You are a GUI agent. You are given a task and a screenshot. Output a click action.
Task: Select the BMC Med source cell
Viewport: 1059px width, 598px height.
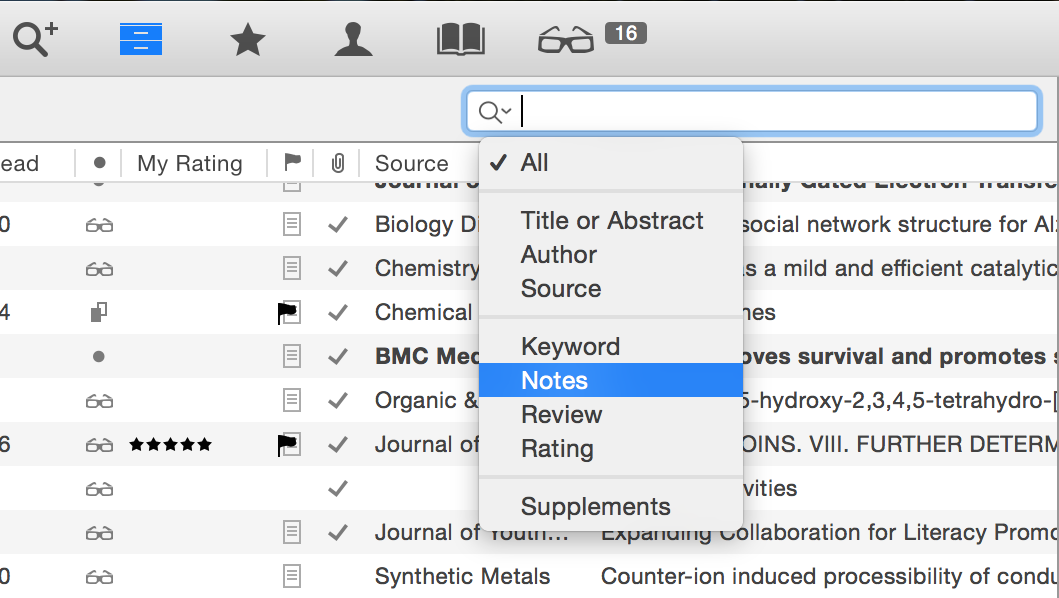point(427,357)
